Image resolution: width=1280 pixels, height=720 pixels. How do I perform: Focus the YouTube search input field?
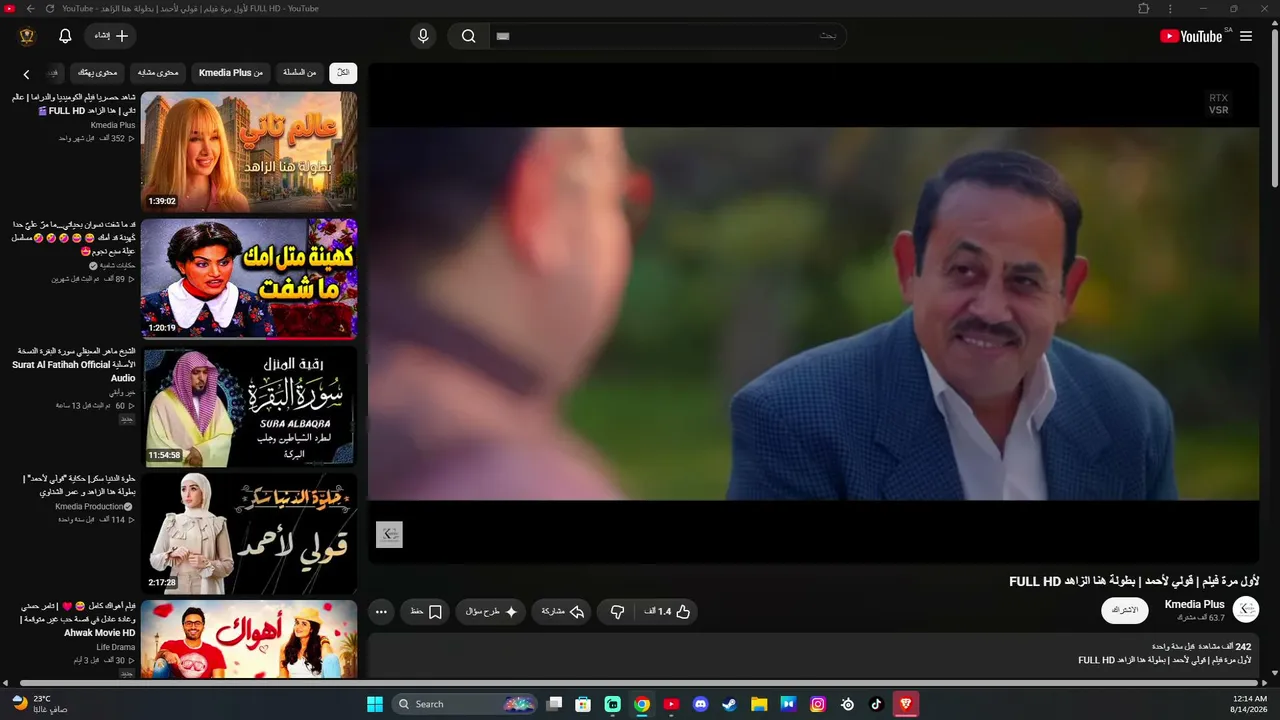(667, 36)
